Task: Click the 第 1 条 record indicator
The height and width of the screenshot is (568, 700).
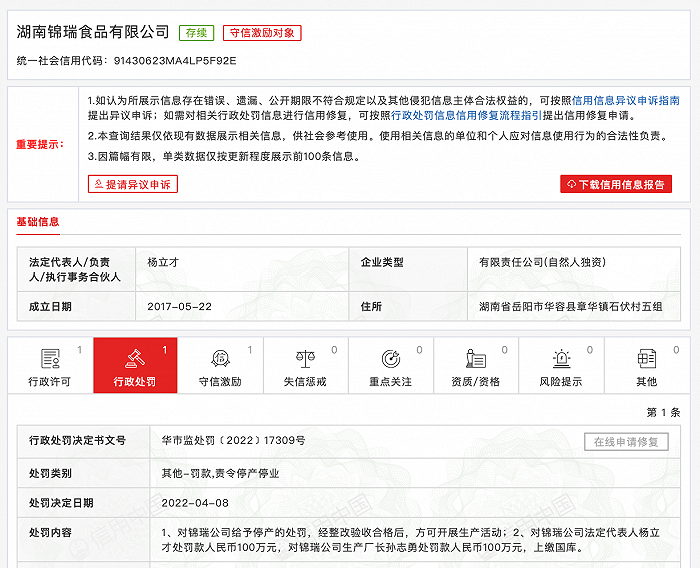Action: click(663, 413)
